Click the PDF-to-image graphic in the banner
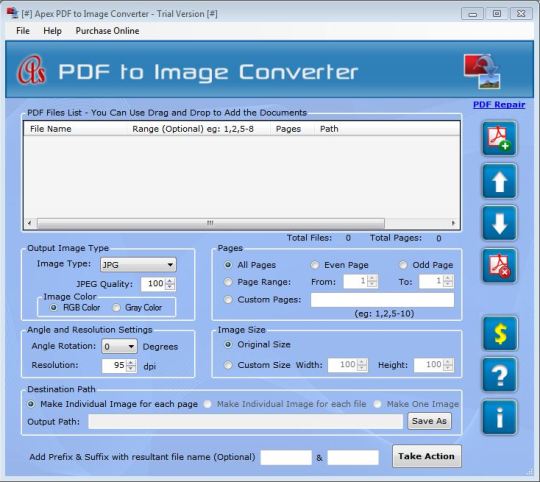 pos(482,71)
